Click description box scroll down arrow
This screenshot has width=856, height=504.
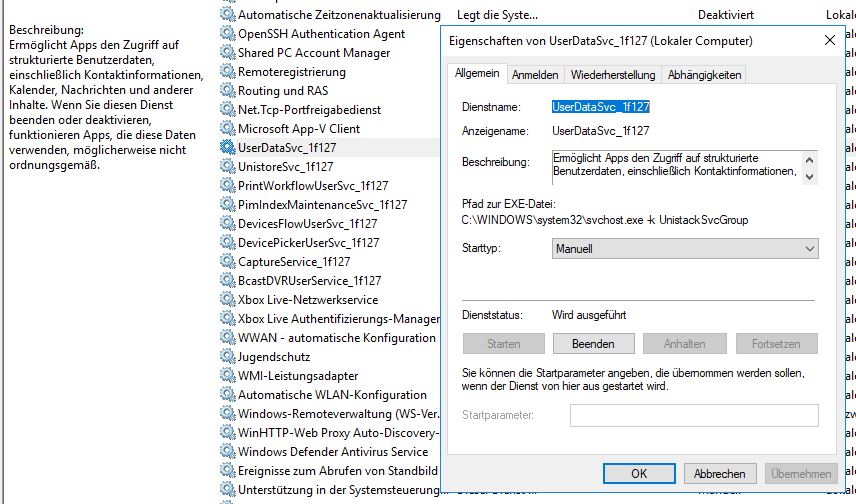coord(810,176)
